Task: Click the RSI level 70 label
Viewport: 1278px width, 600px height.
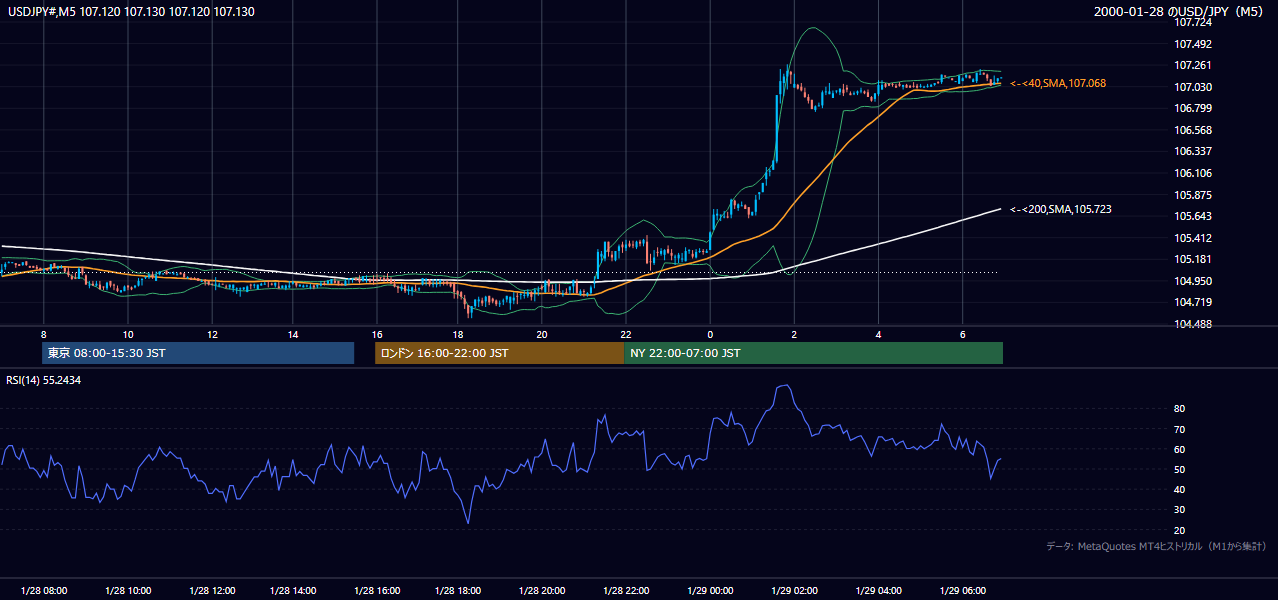Action: point(1180,429)
